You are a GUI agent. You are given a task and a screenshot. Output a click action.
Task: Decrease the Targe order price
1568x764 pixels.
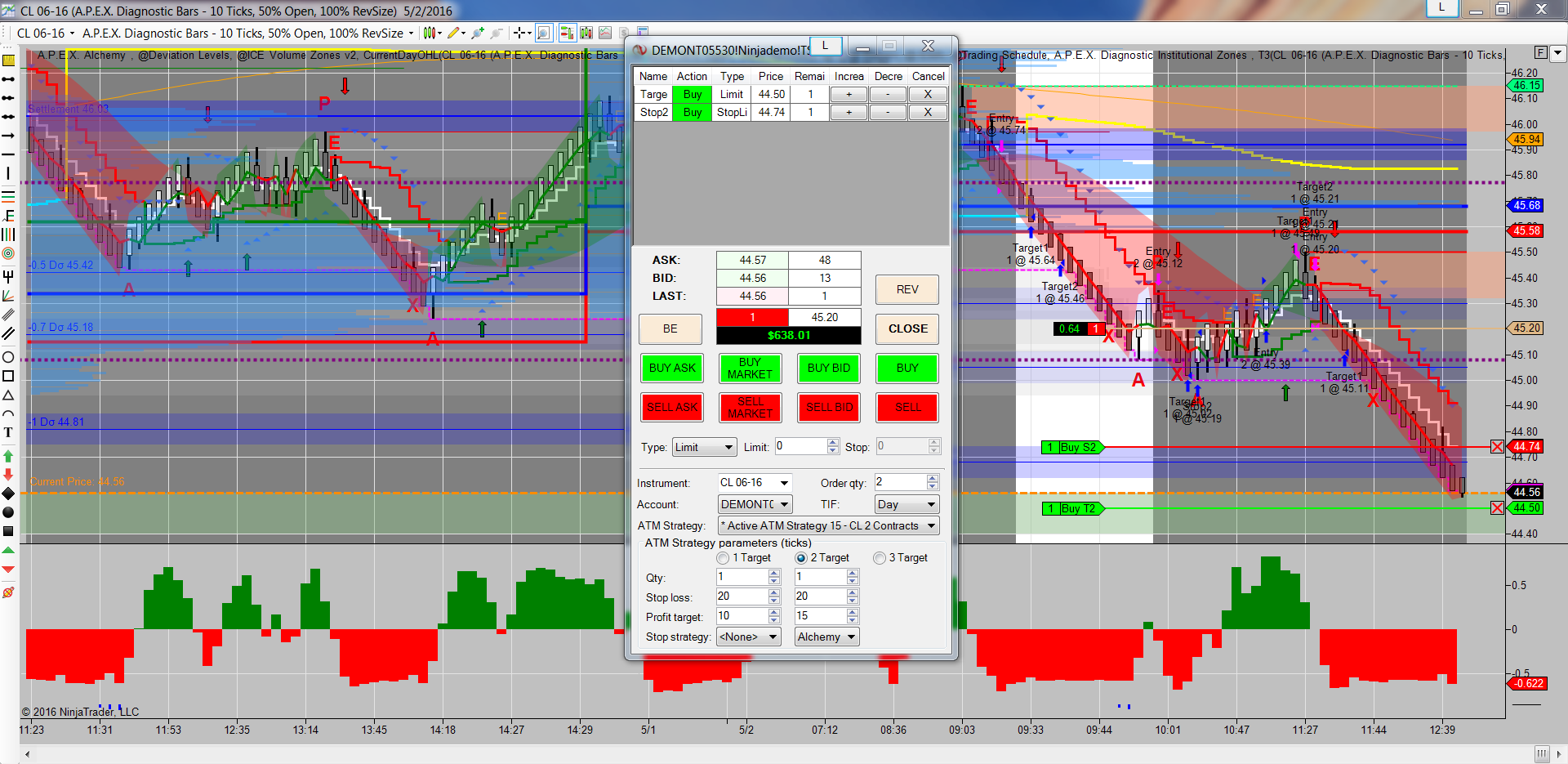(x=888, y=95)
